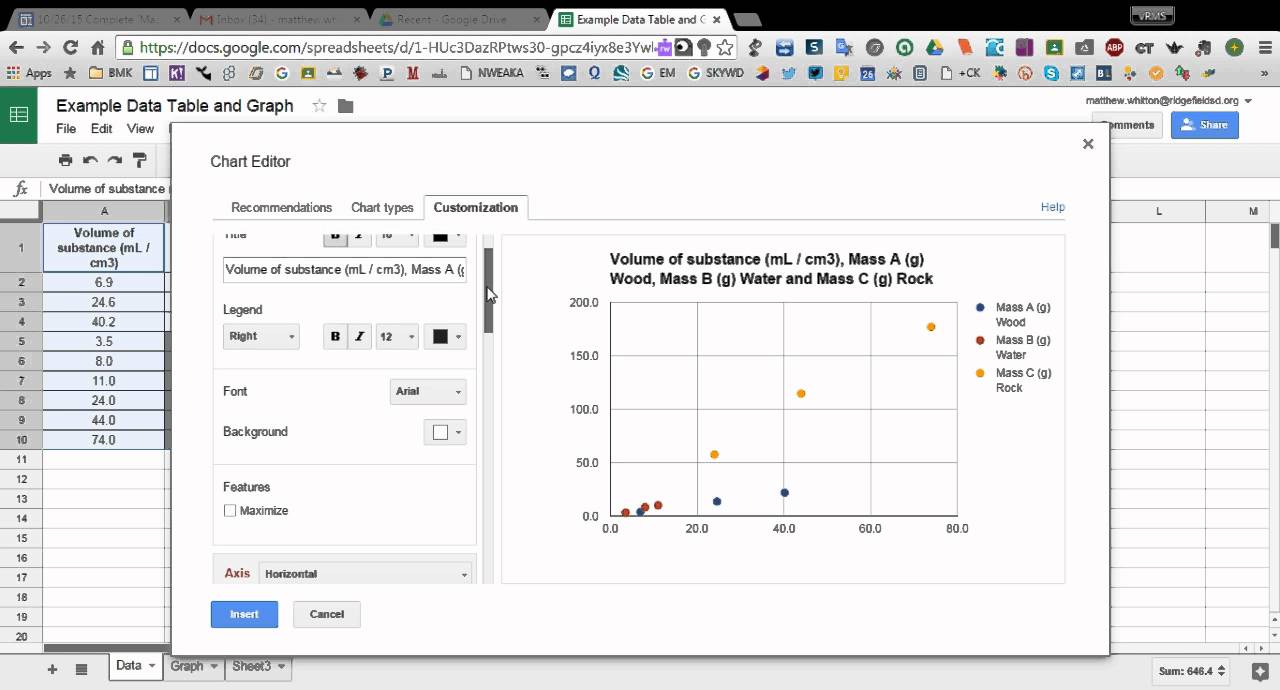Open the Chrome hamburger menu
Viewport: 1280px width, 690px height.
(1263, 47)
